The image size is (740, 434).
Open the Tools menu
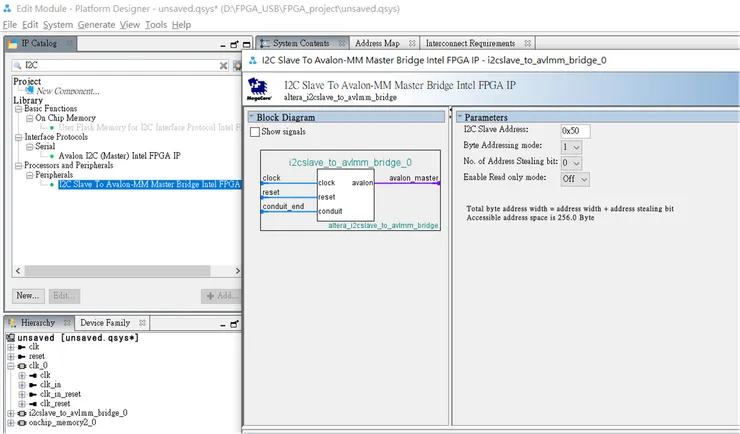tap(156, 25)
